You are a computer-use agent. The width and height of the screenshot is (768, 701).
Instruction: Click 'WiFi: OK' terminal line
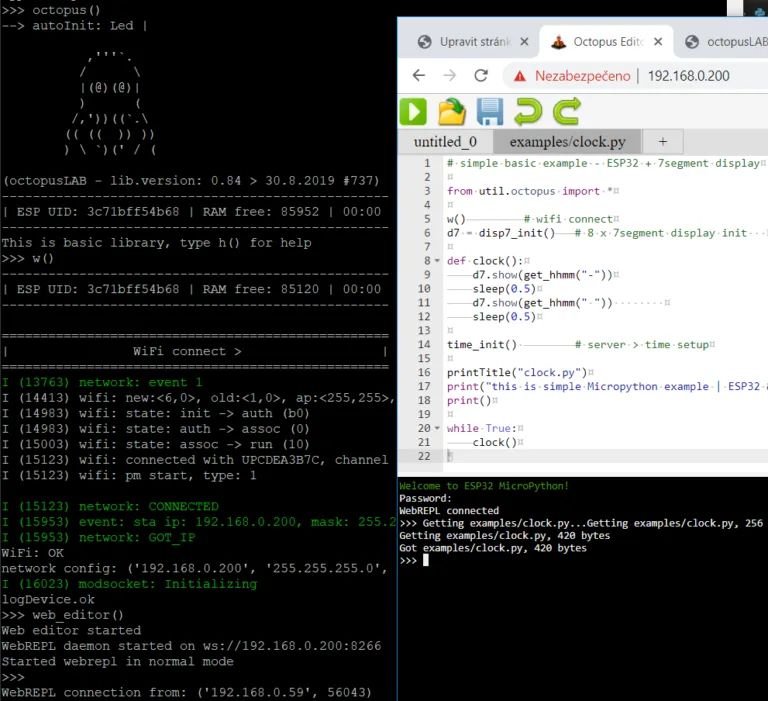32,553
